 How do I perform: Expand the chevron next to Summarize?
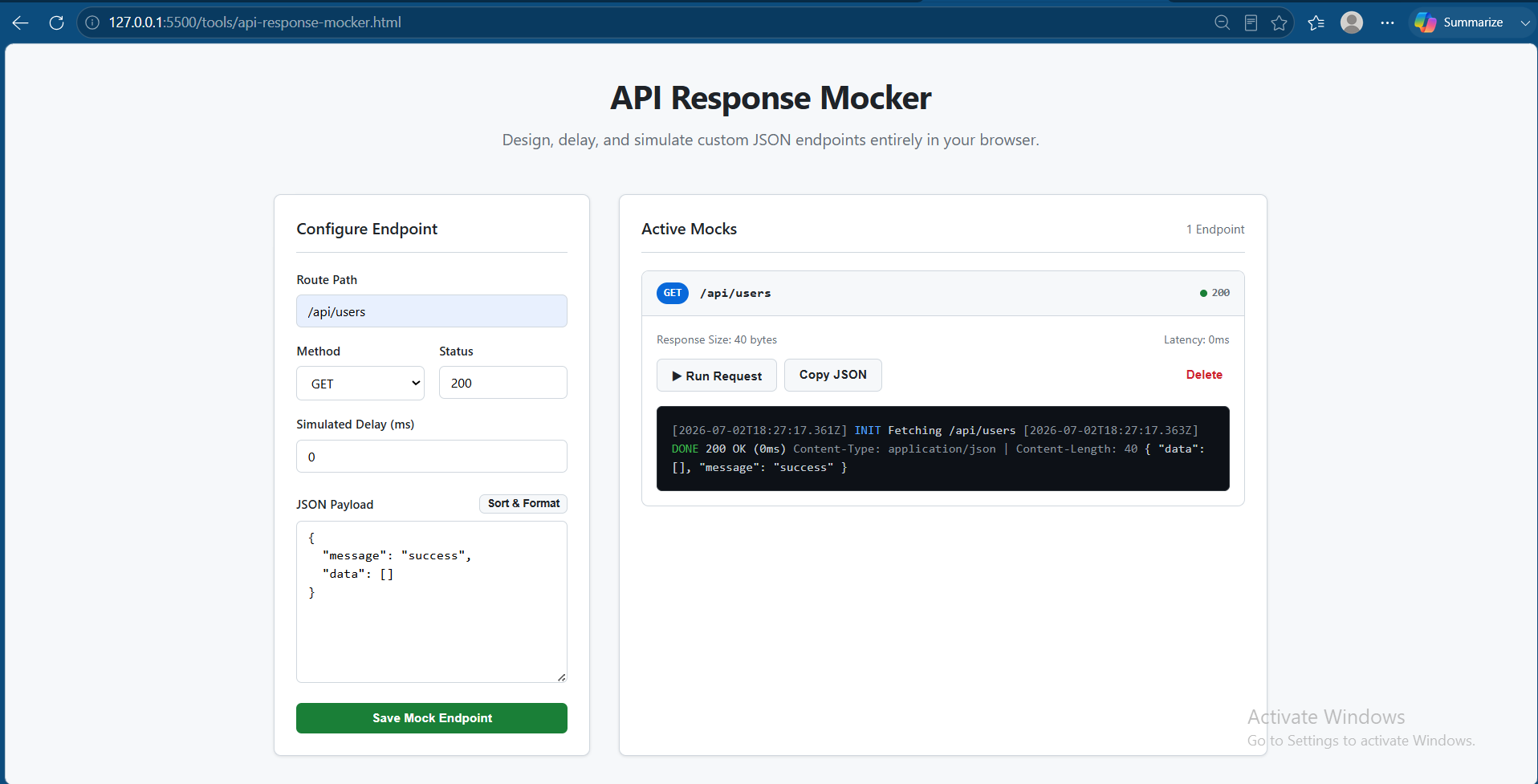pyautogui.click(x=1524, y=22)
